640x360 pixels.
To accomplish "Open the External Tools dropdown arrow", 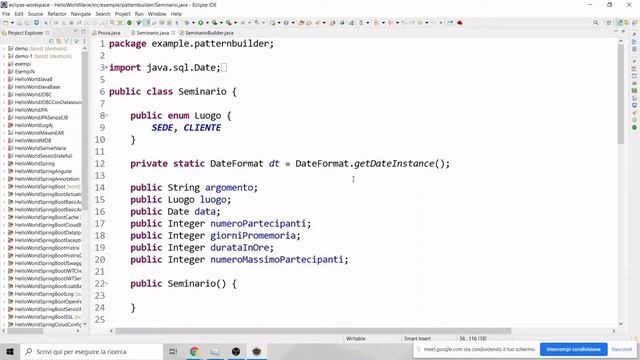I will coord(235,23).
